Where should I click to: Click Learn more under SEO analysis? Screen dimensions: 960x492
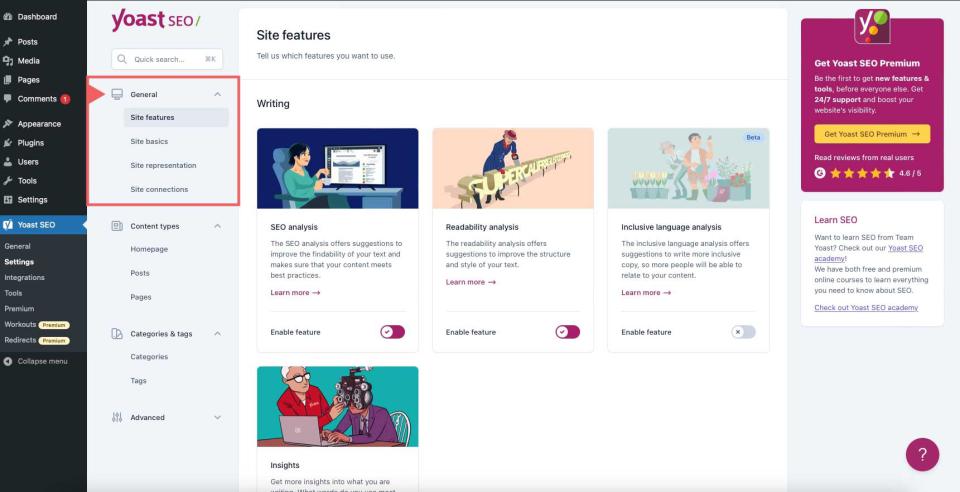(295, 293)
